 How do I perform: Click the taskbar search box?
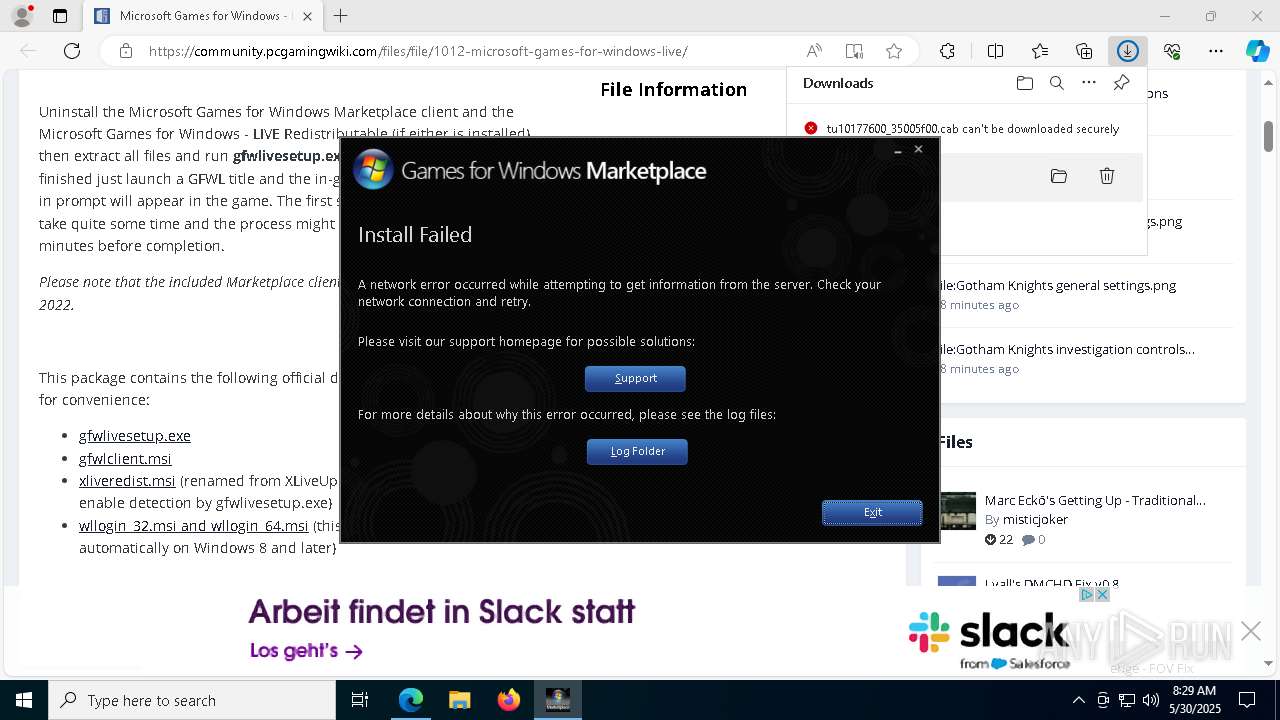pos(192,700)
